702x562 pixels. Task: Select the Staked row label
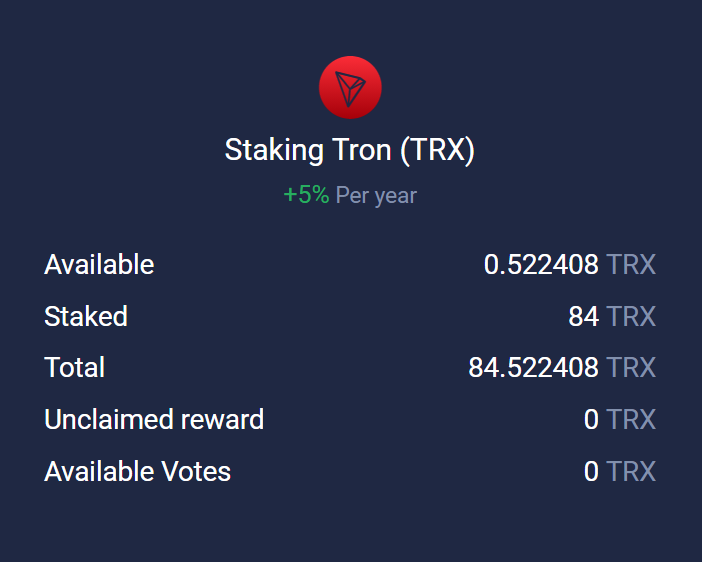[x=86, y=316]
